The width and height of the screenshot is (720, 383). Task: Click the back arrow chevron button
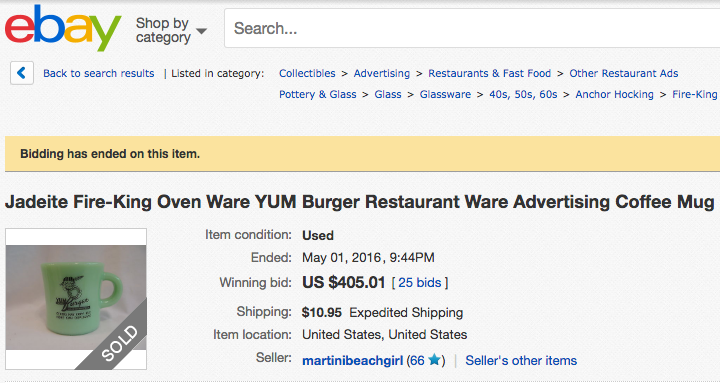[22, 73]
